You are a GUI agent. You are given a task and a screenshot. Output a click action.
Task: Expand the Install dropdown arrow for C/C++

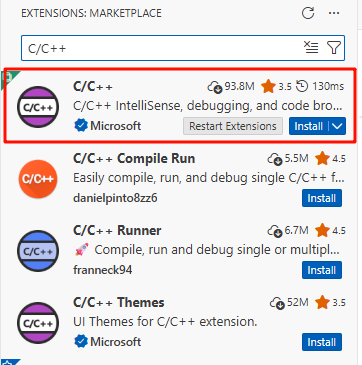tap(337, 126)
